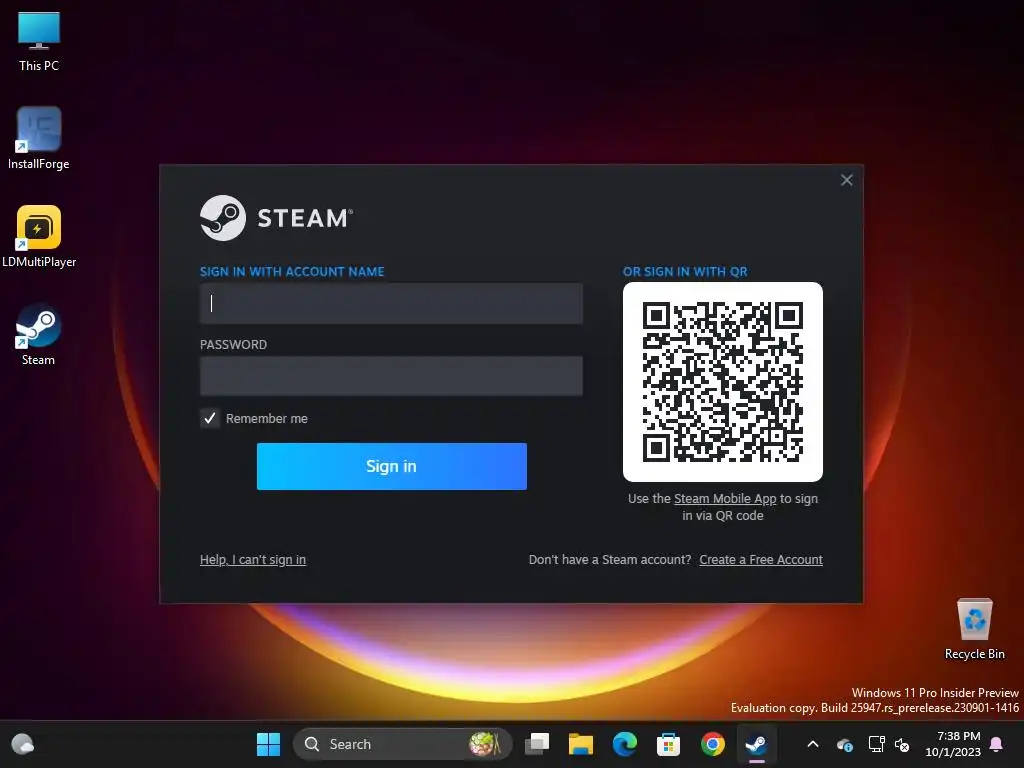Click the muted volume tray icon

click(x=902, y=744)
